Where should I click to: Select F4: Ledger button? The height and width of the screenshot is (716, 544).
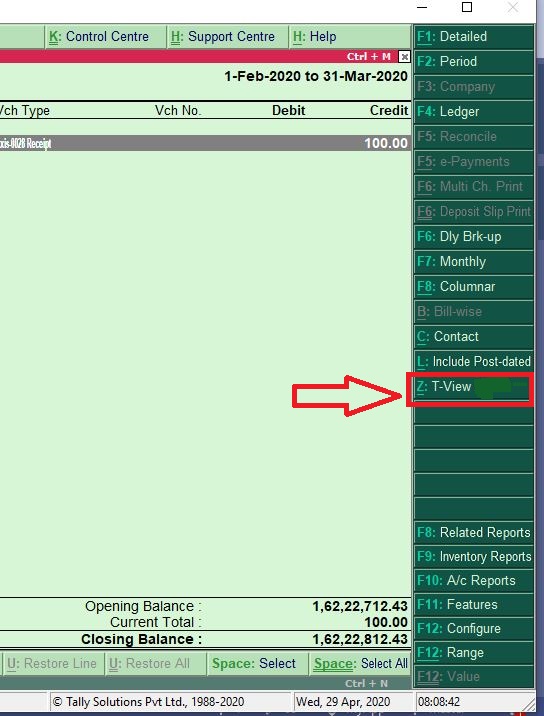(474, 112)
